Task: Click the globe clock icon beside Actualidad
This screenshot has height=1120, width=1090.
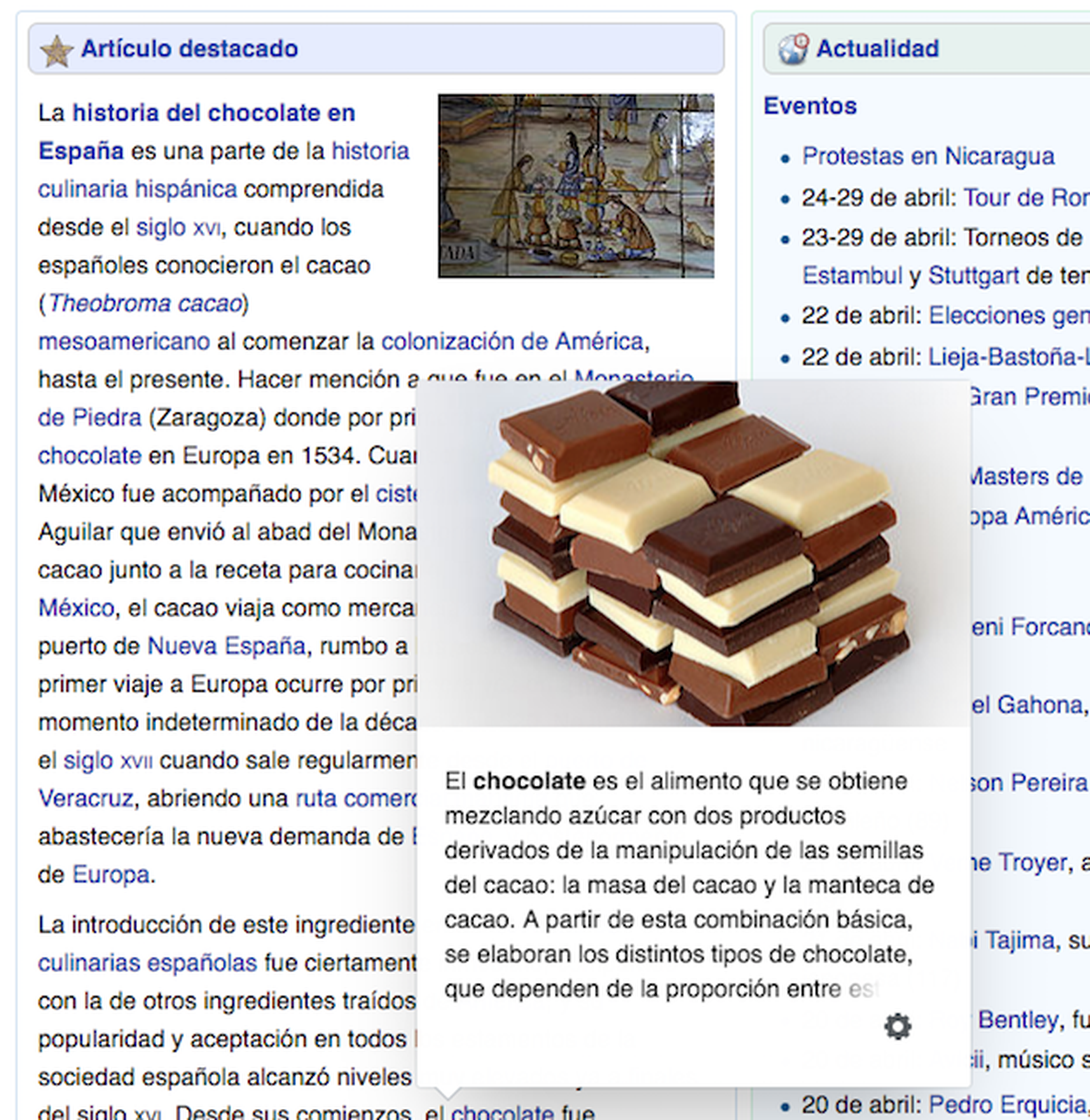Action: [793, 49]
